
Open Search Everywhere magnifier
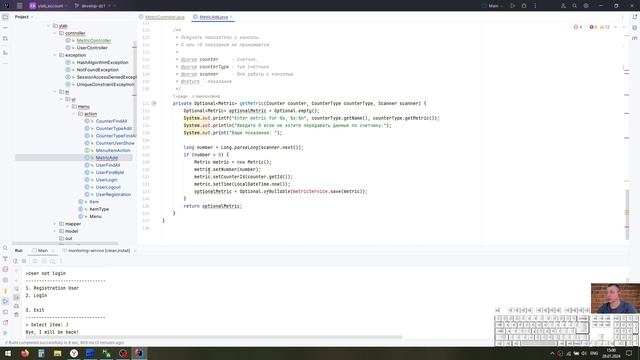(574, 6)
